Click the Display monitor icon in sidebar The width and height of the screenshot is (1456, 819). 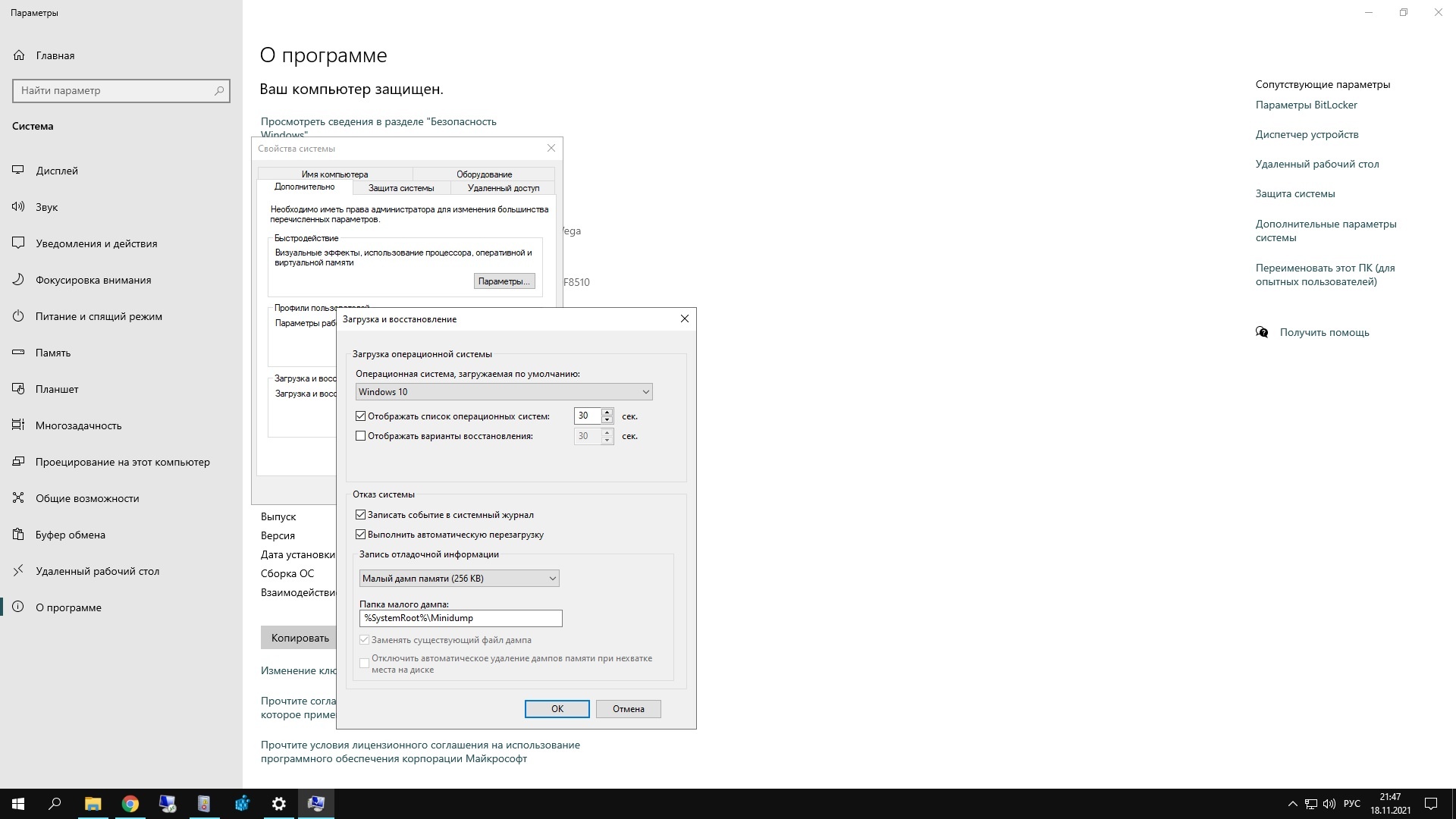point(18,171)
